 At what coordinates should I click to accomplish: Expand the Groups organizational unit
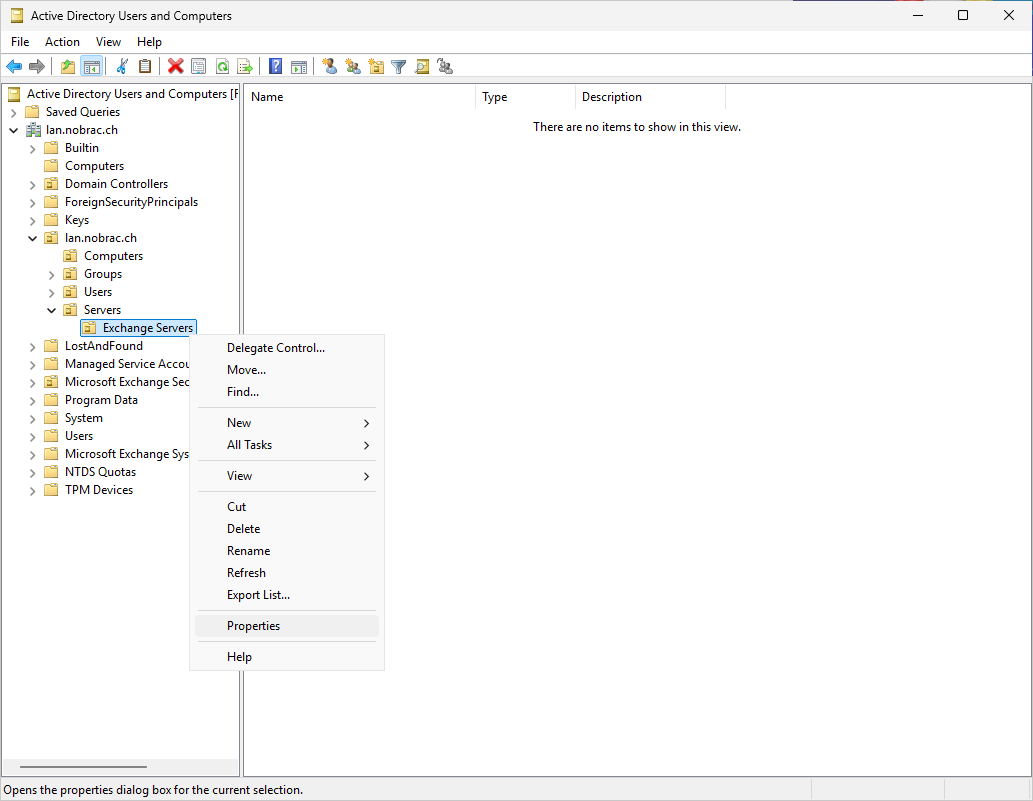(51, 275)
